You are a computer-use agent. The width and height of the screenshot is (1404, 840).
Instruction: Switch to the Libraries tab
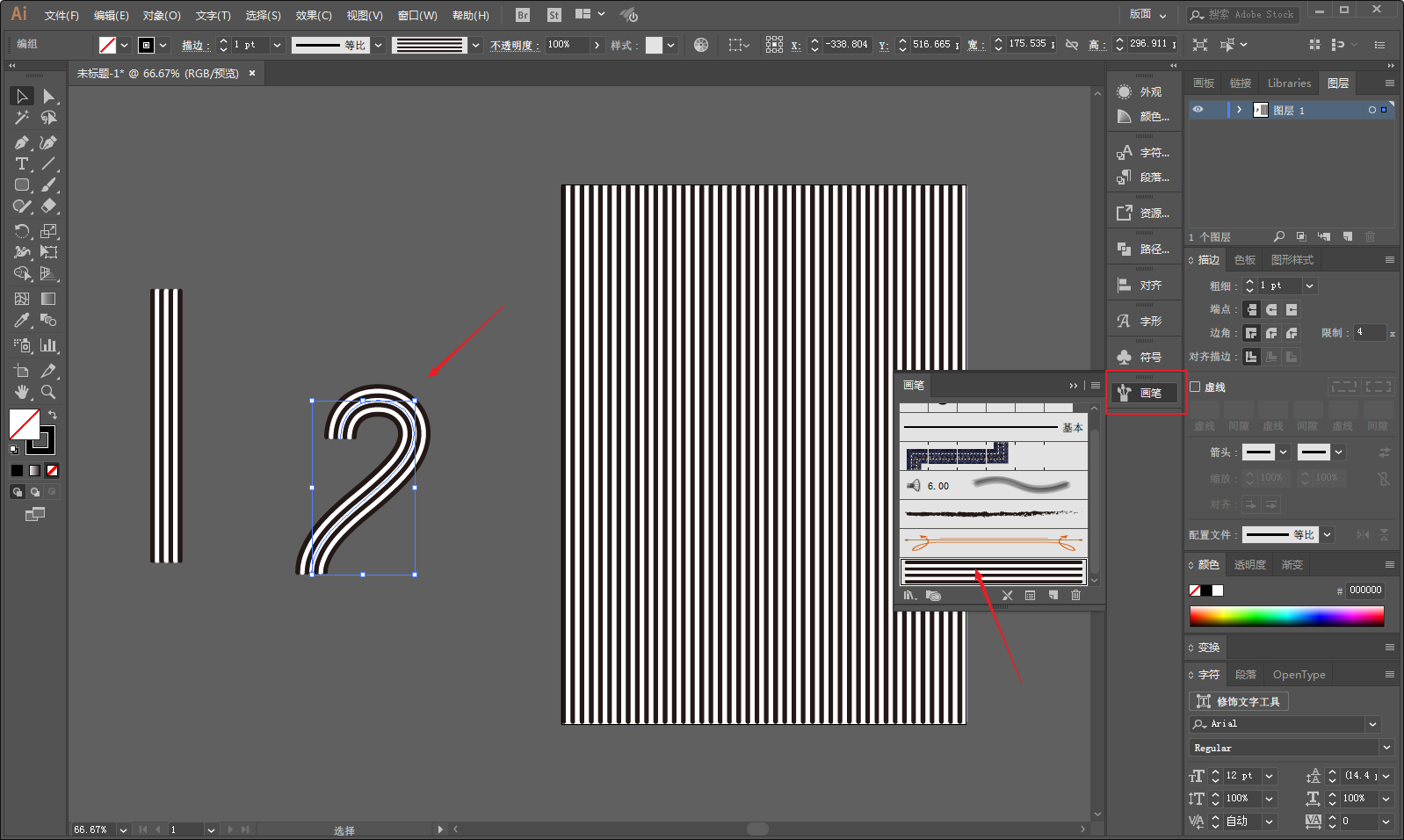(1289, 83)
